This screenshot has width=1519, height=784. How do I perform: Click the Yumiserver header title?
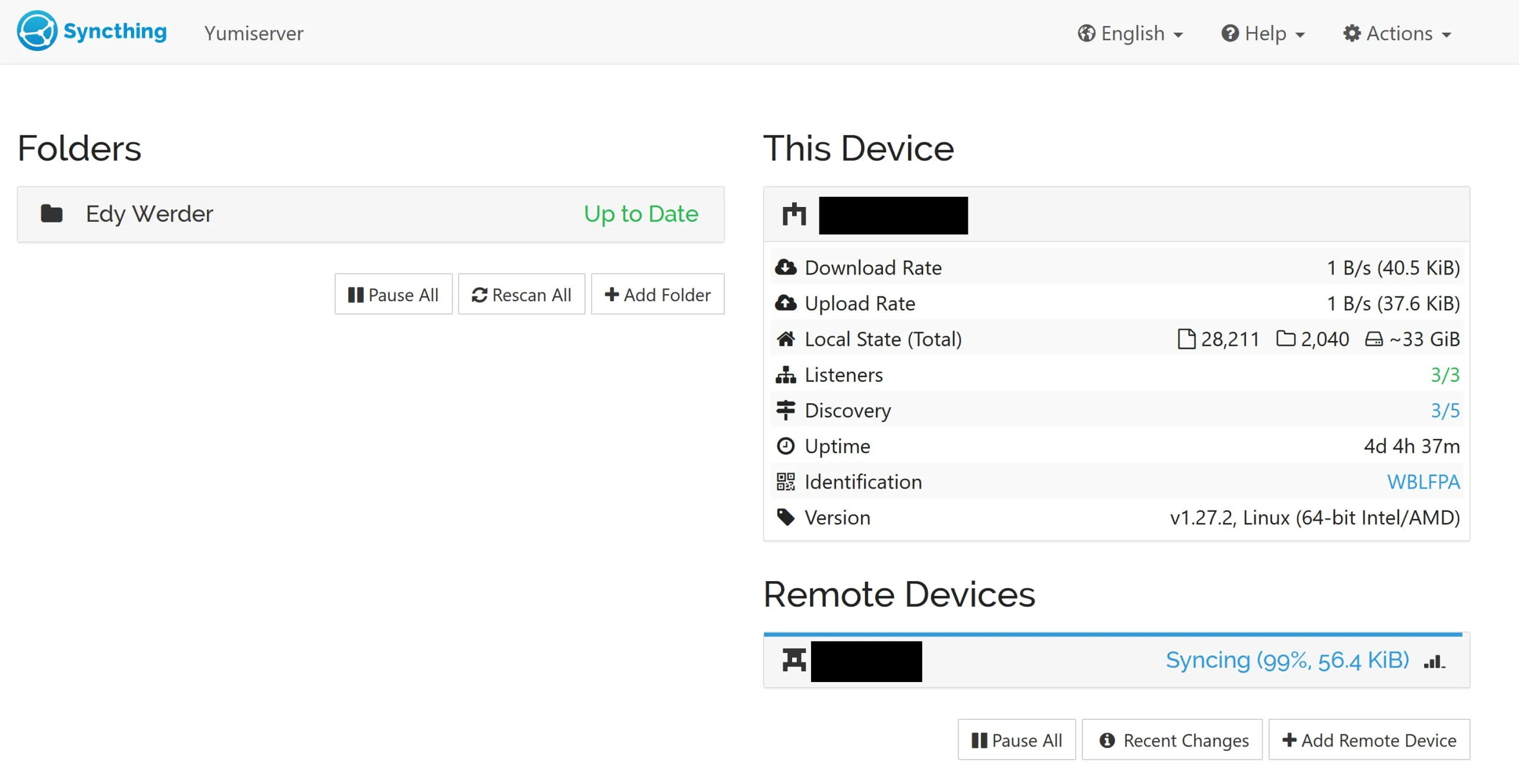click(253, 33)
